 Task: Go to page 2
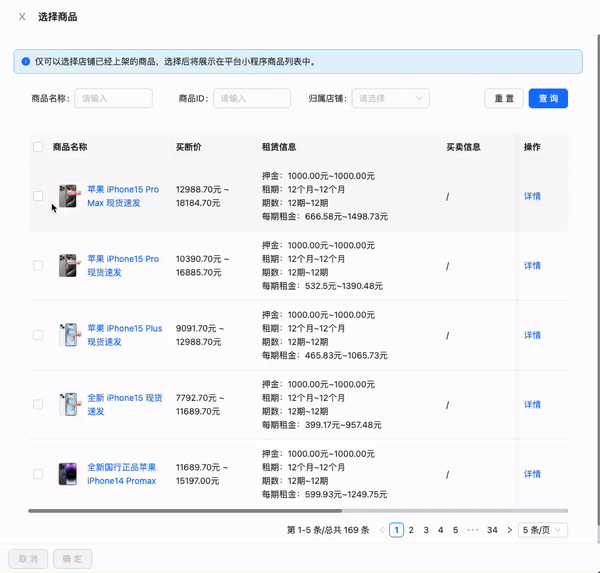click(x=411, y=530)
